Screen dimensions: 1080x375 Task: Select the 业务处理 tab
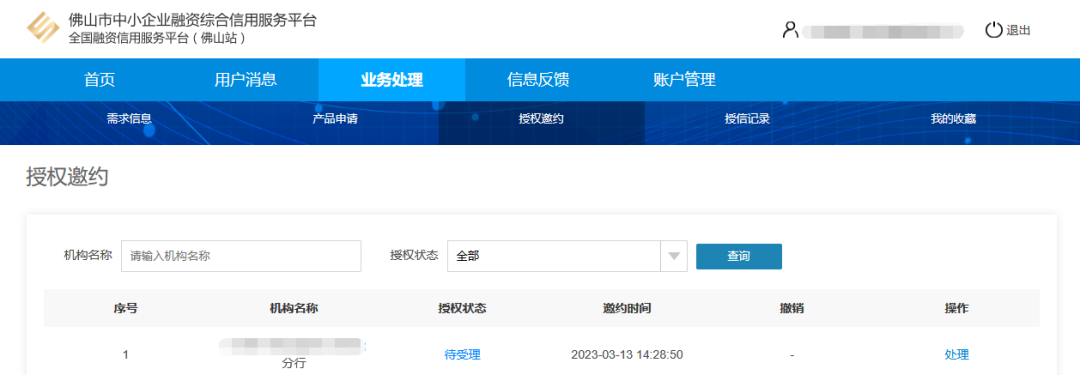click(391, 80)
